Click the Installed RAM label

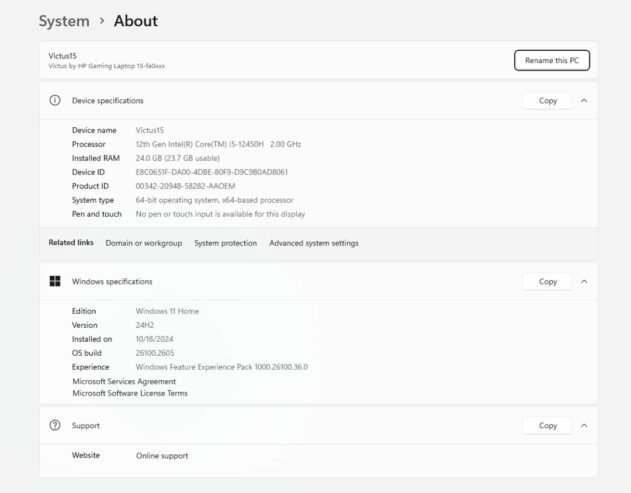click(96, 158)
